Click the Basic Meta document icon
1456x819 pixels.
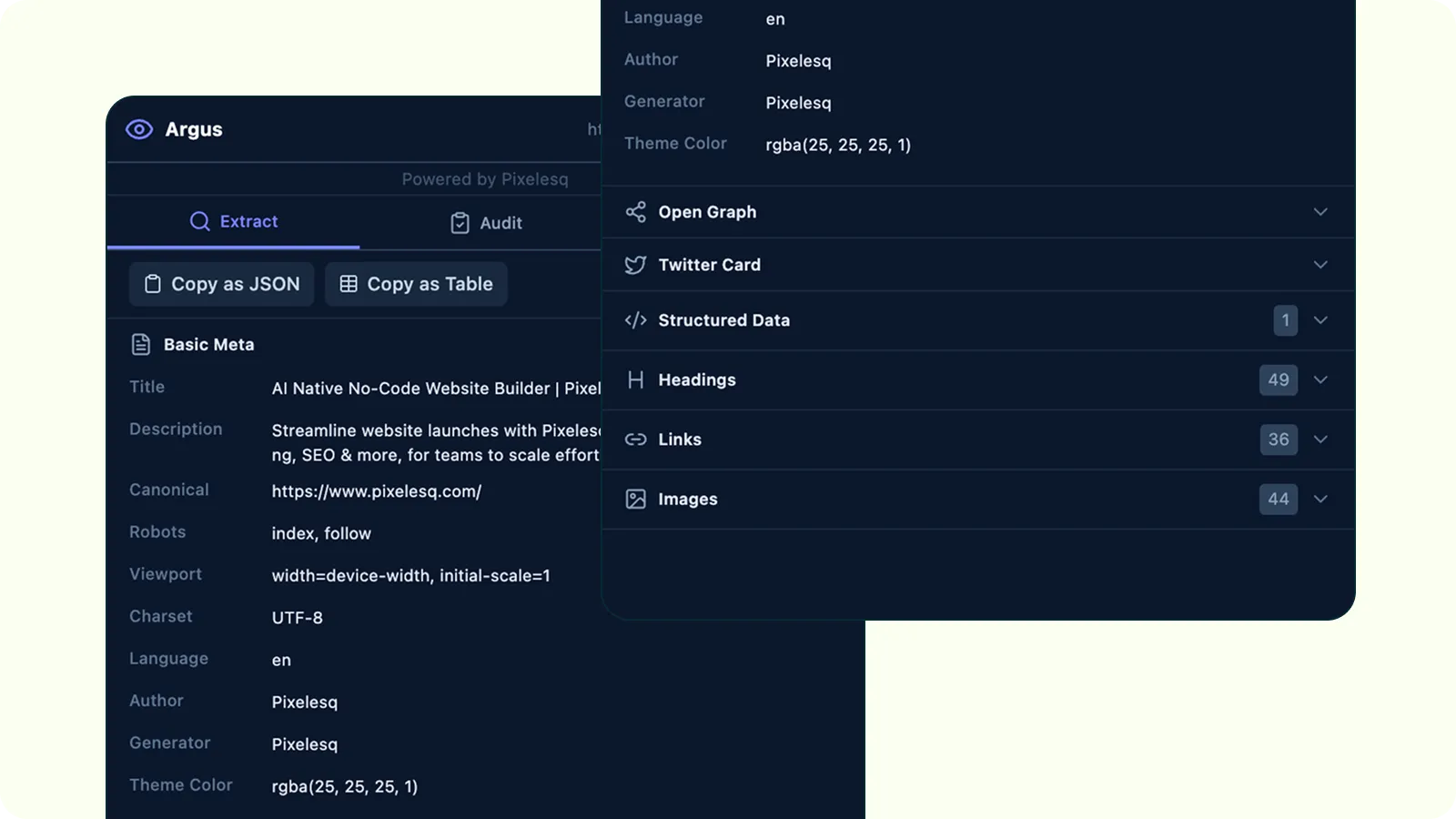(141, 344)
